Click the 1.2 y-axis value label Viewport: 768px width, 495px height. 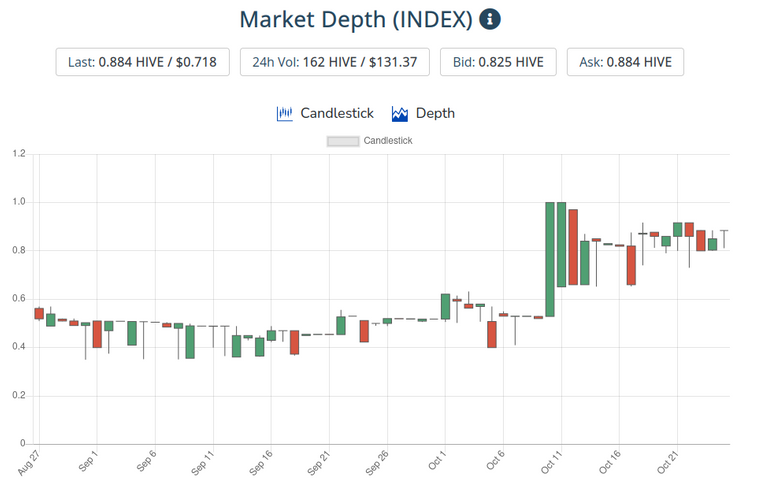coord(19,154)
